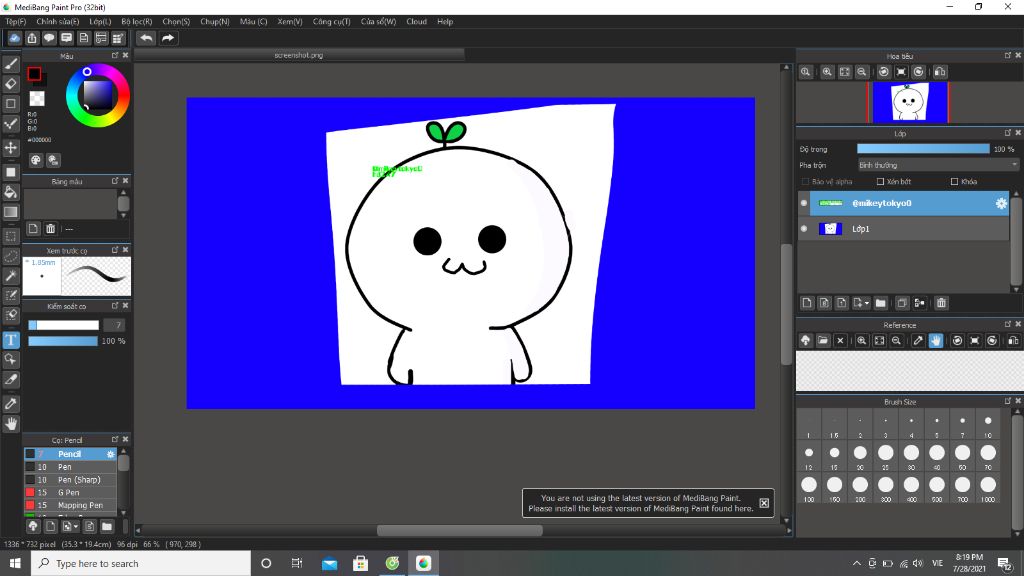Screen dimensions: 1024x576
Task: Delete layer using trash icon in layer panel
Action: (x=941, y=303)
